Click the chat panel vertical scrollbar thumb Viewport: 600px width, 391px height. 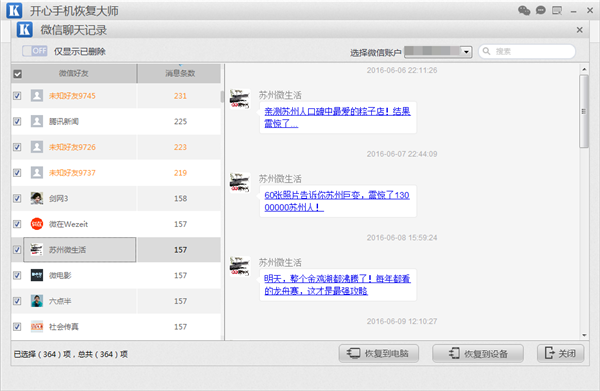584,111
